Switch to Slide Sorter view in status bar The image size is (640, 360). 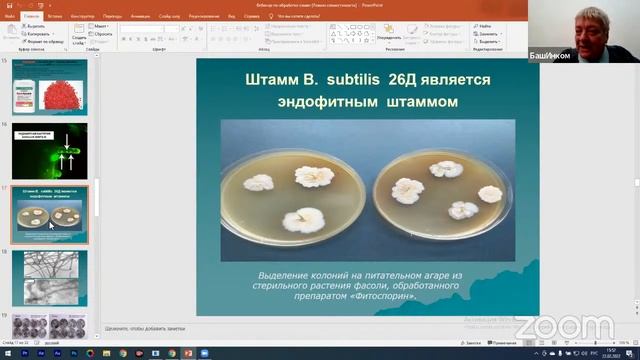(x=541, y=343)
